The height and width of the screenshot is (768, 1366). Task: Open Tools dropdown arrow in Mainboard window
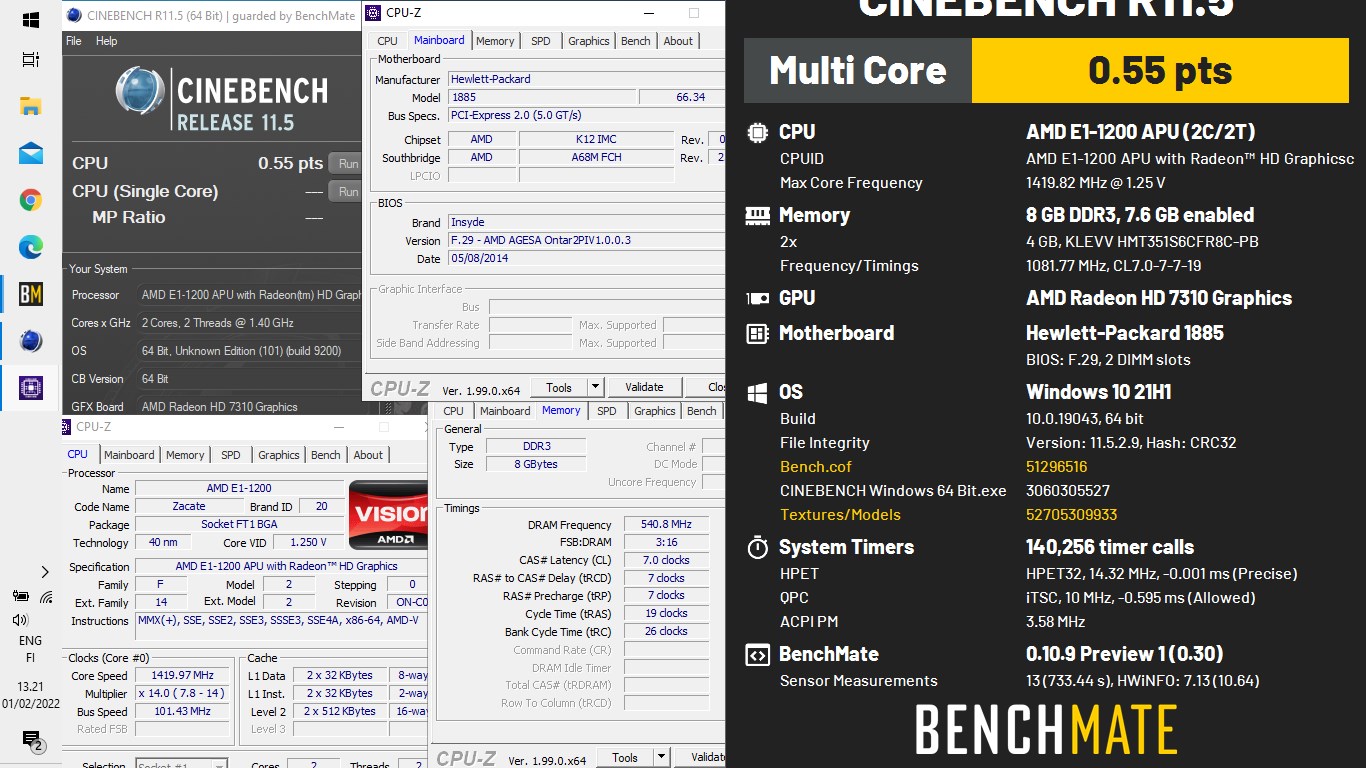pos(595,387)
